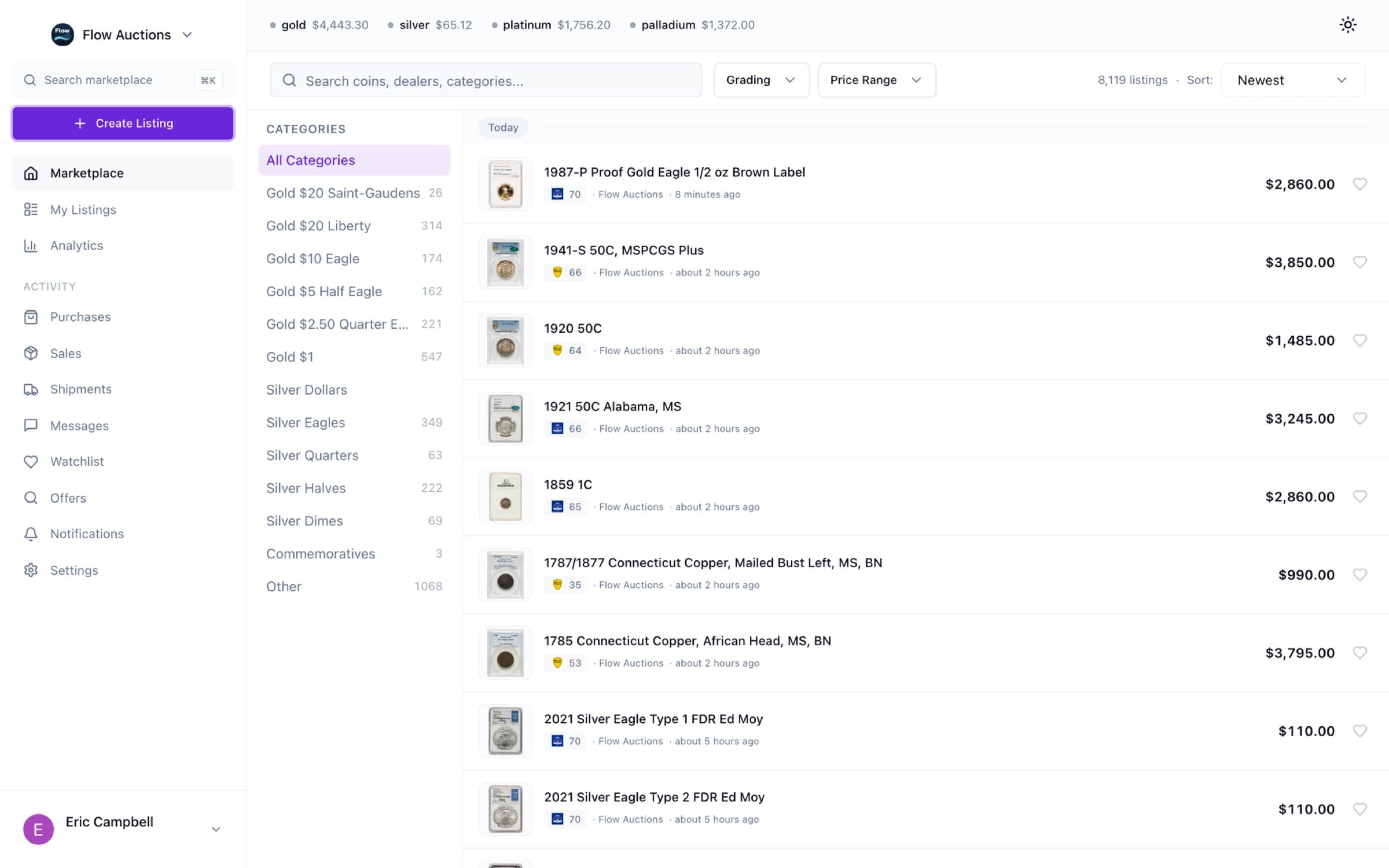Click the Settings gear icon

pyautogui.click(x=31, y=570)
